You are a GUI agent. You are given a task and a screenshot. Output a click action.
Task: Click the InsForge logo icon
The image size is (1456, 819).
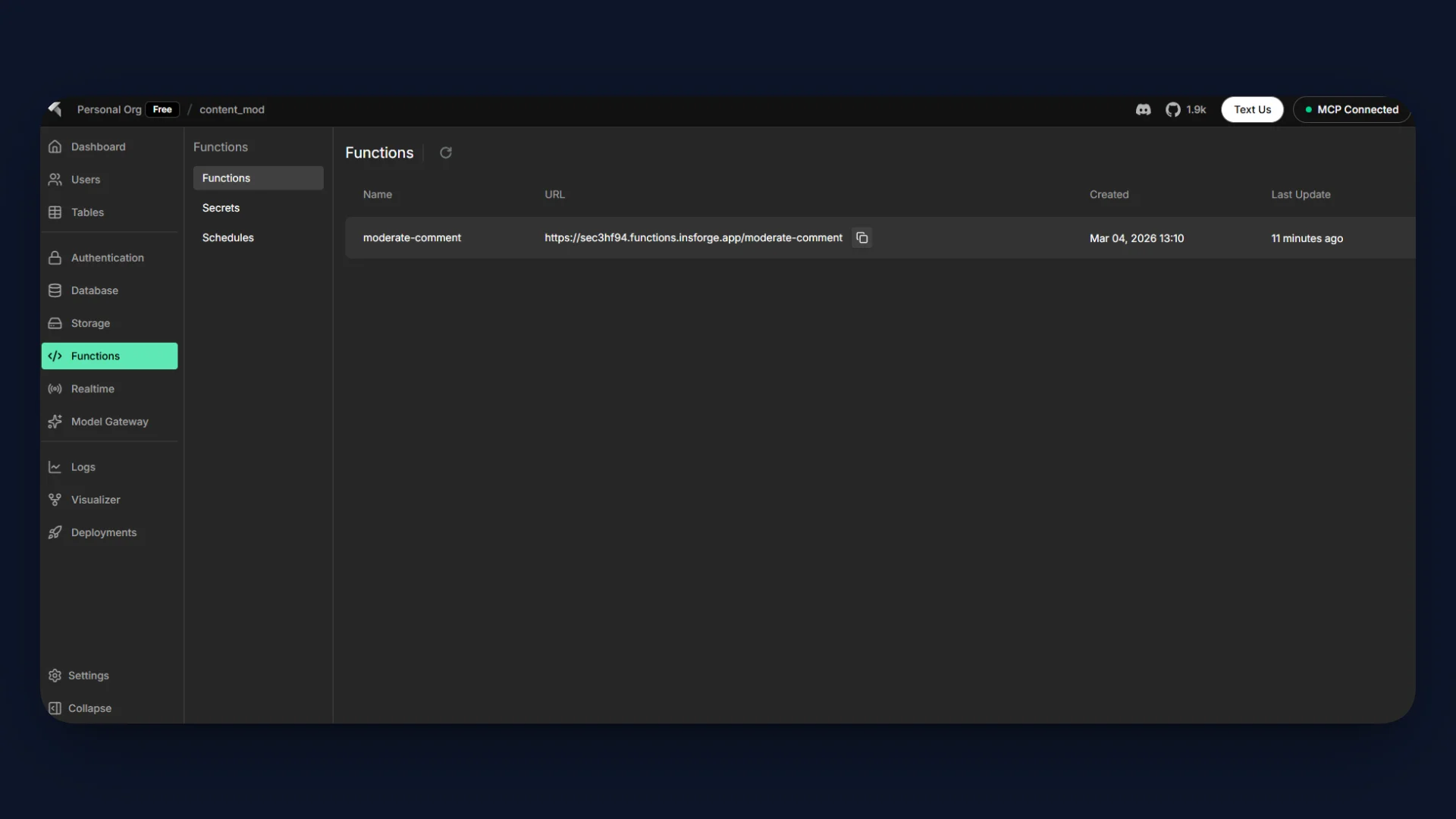click(55, 109)
